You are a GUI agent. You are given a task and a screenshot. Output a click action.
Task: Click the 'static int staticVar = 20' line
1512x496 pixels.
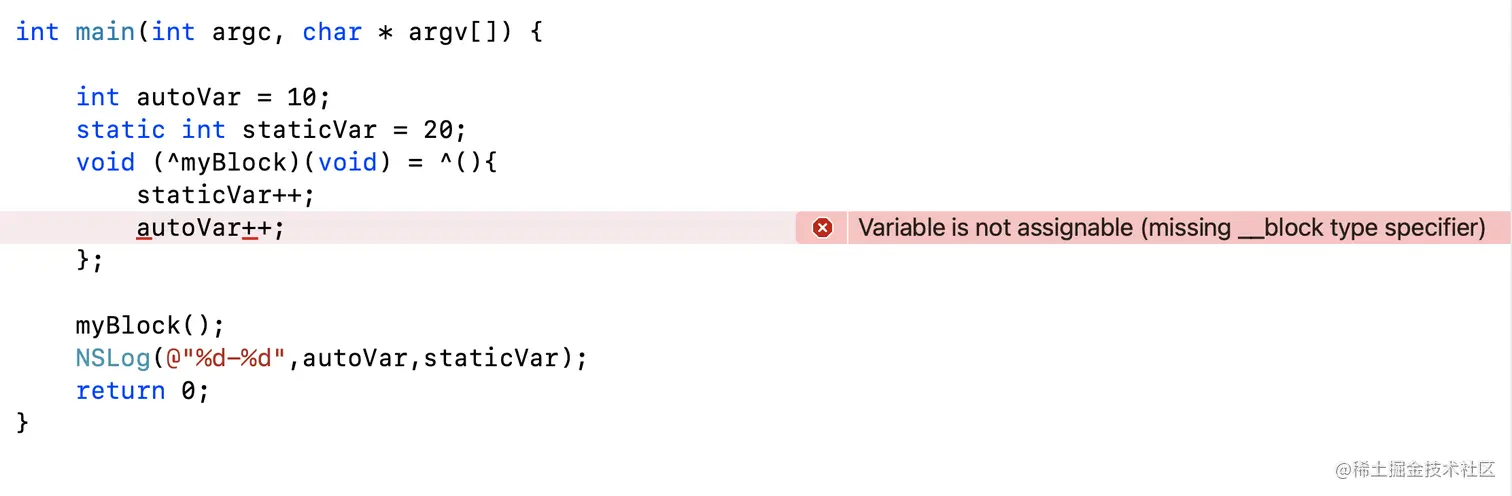click(271, 130)
